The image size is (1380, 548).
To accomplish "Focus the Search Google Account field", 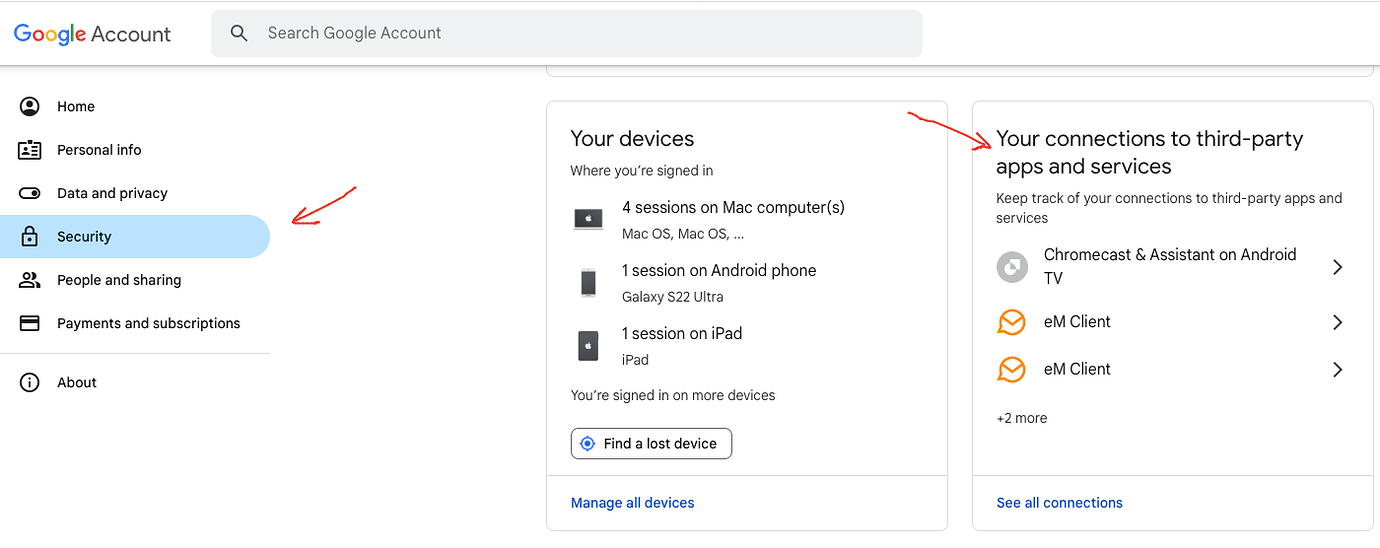I will click(566, 33).
